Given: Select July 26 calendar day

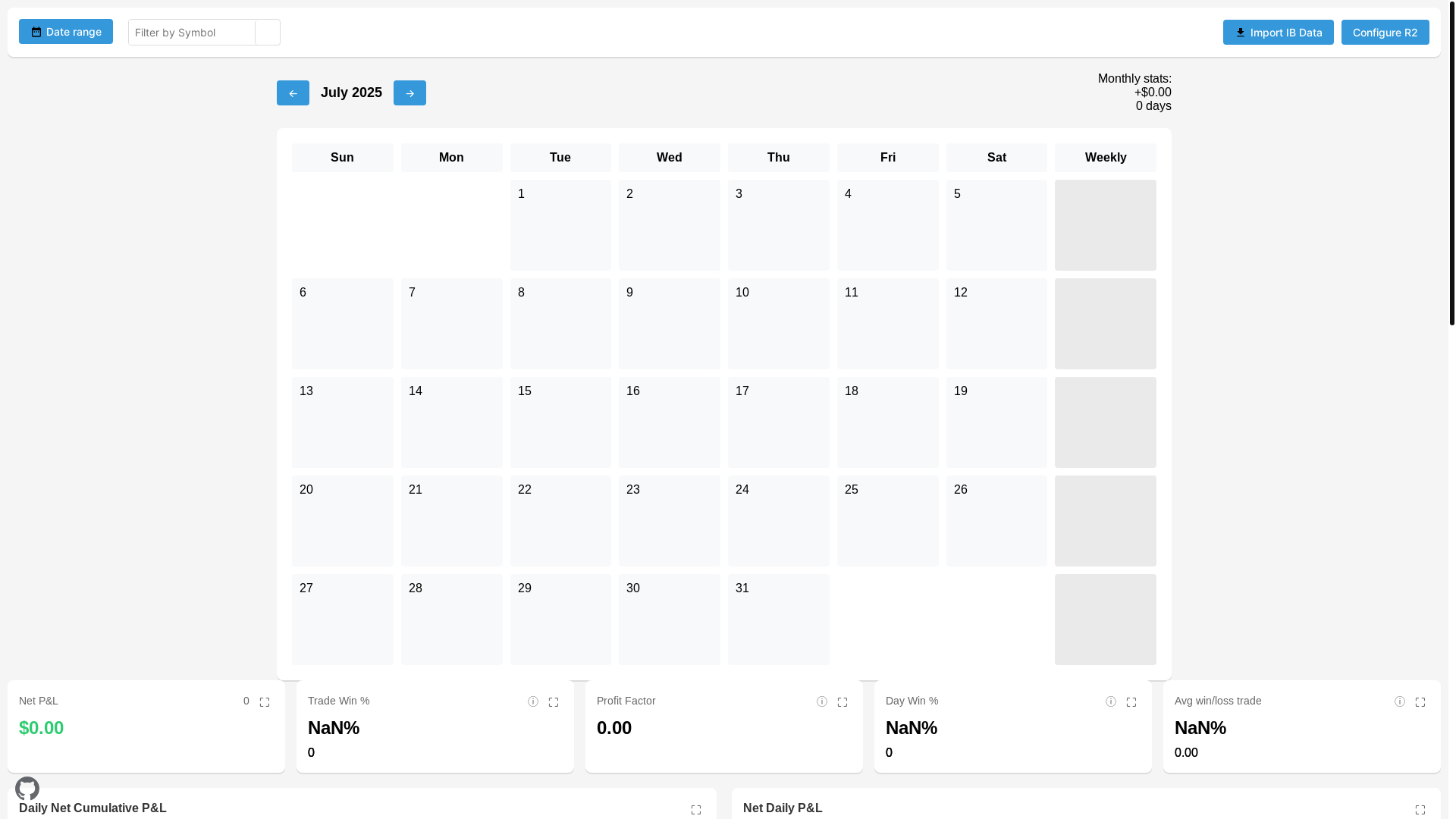Looking at the screenshot, I should (996, 521).
